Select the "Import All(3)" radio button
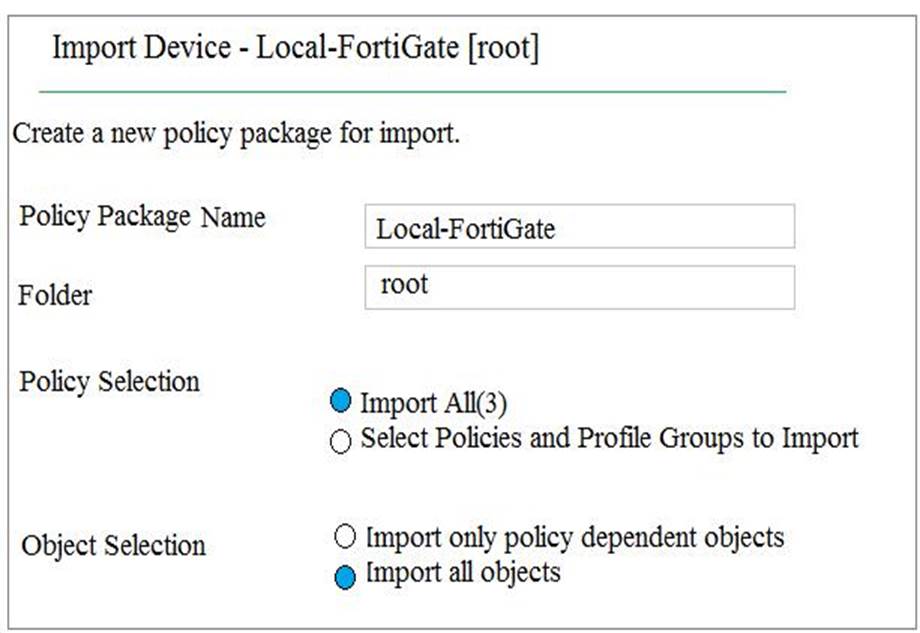The width and height of the screenshot is (920, 633). (x=341, y=402)
